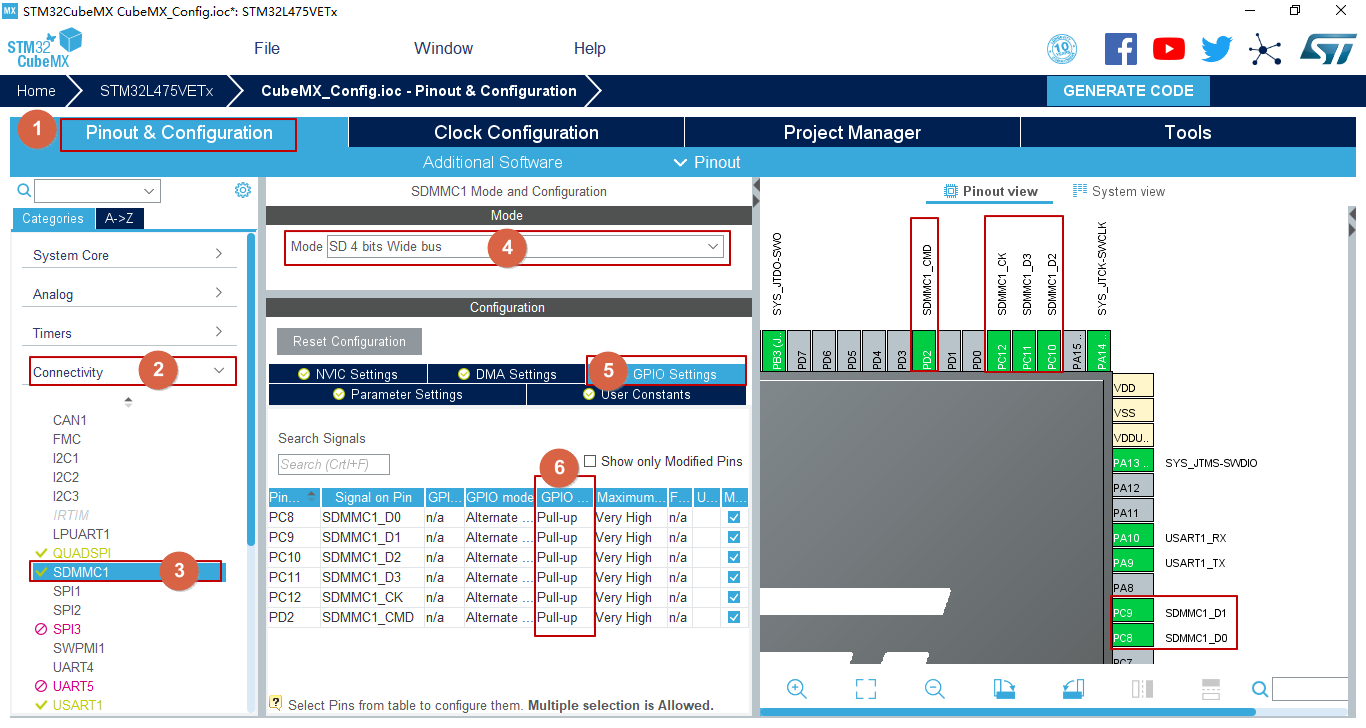Rotate the chip view counter-clockwise
Viewport: 1366px width, 728px height.
point(1072,688)
